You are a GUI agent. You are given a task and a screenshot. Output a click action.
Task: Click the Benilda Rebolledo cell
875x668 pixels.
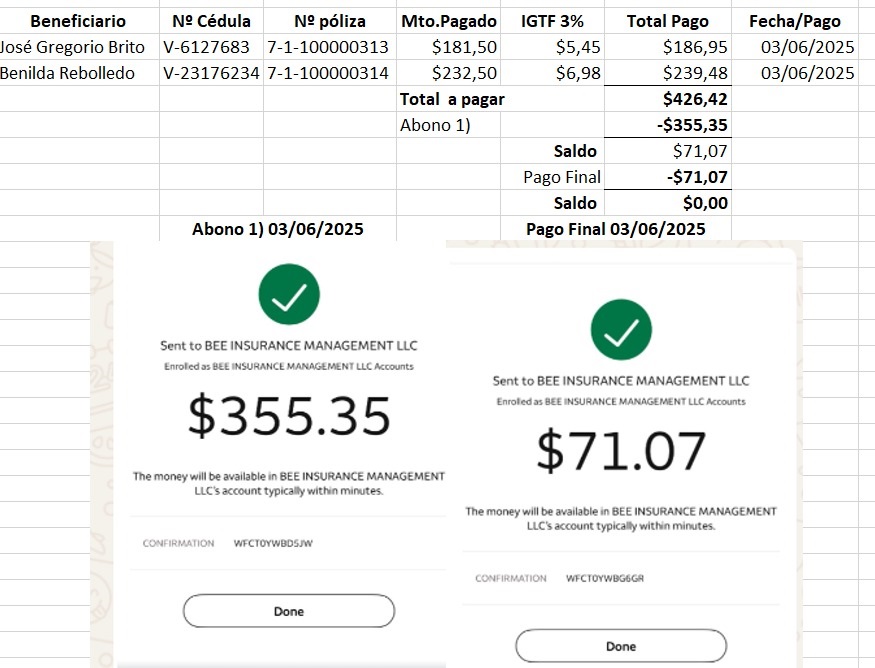pyautogui.click(x=68, y=73)
